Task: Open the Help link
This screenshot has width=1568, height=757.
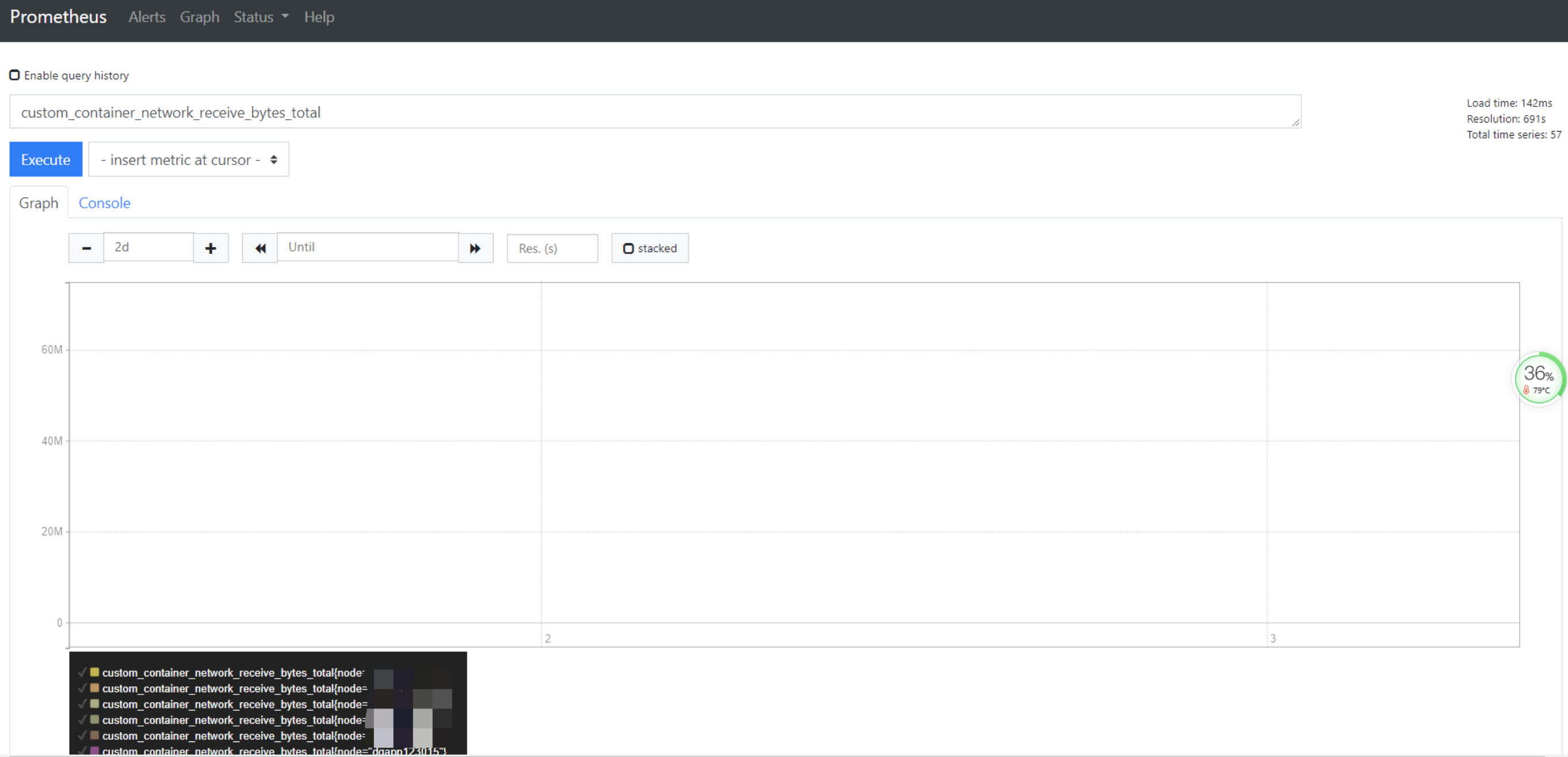Action: pos(319,17)
